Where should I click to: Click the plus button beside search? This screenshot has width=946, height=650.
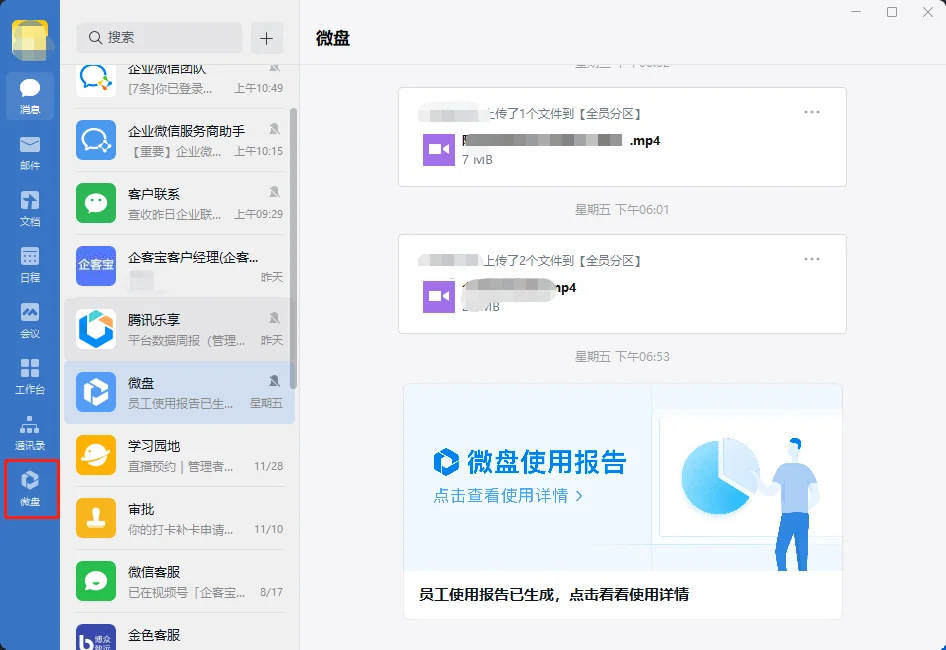pyautogui.click(x=267, y=38)
